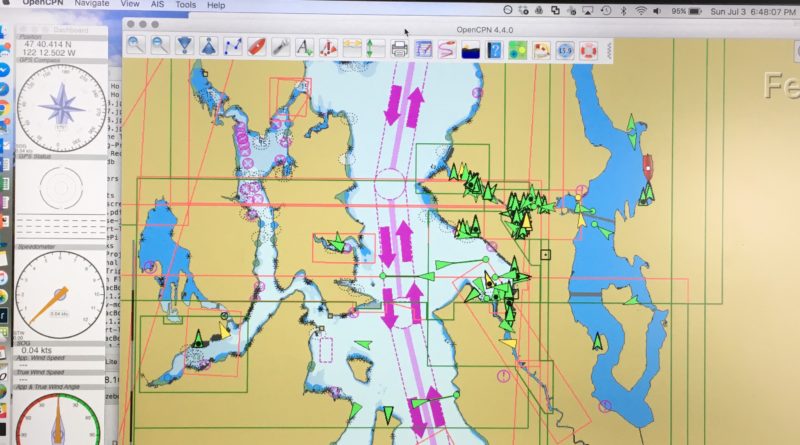Open the Options wrench icon
The height and width of the screenshot is (445, 800).
(281, 46)
